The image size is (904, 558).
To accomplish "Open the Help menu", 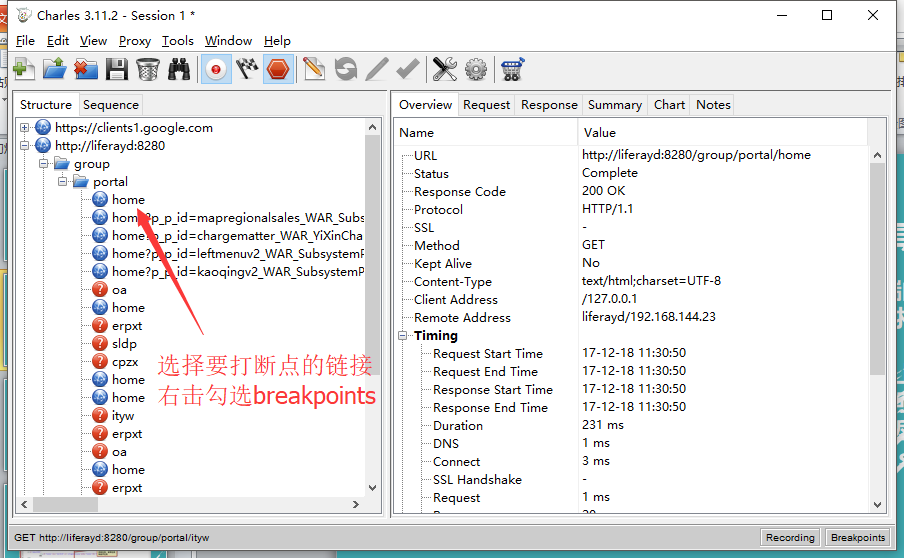I will [x=277, y=41].
